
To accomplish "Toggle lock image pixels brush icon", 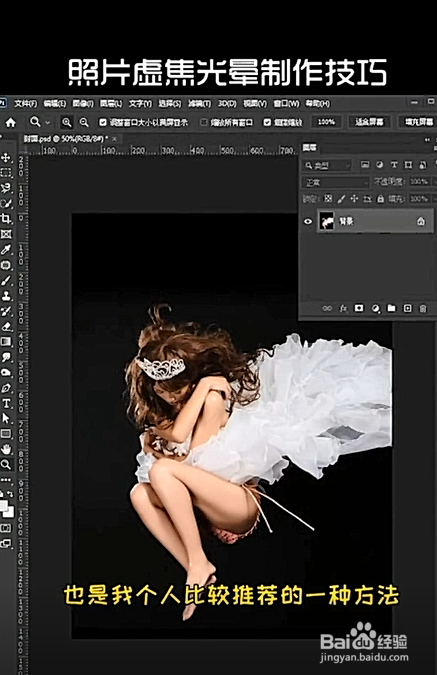I will coord(341,198).
